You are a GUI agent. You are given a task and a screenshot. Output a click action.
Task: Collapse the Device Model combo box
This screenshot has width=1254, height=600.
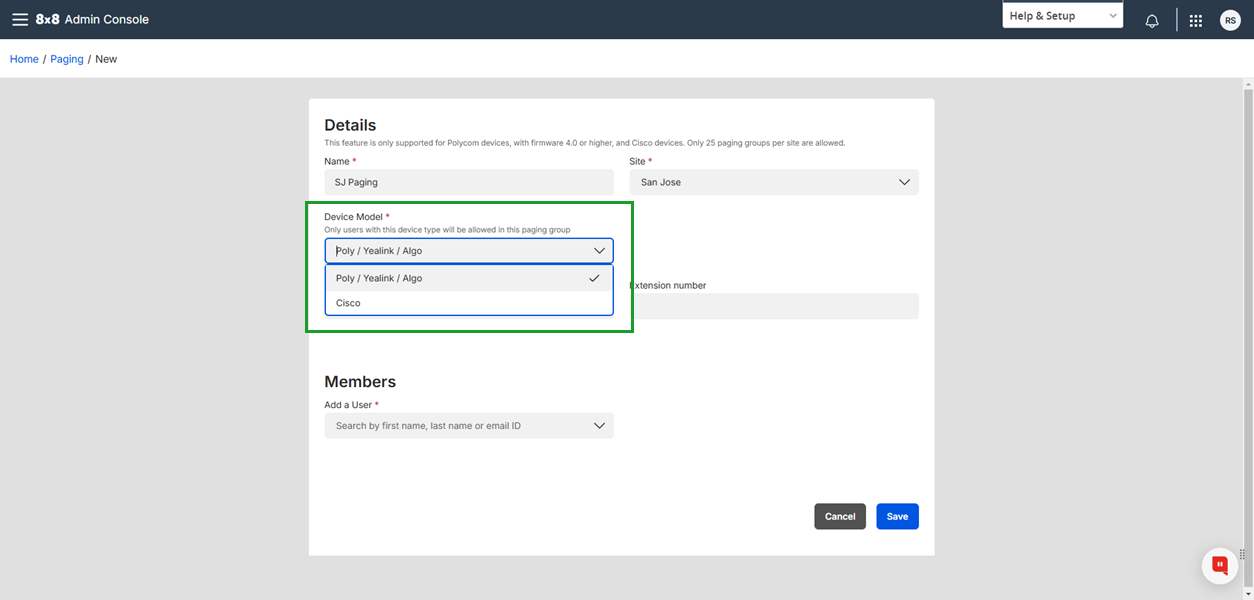(x=469, y=251)
